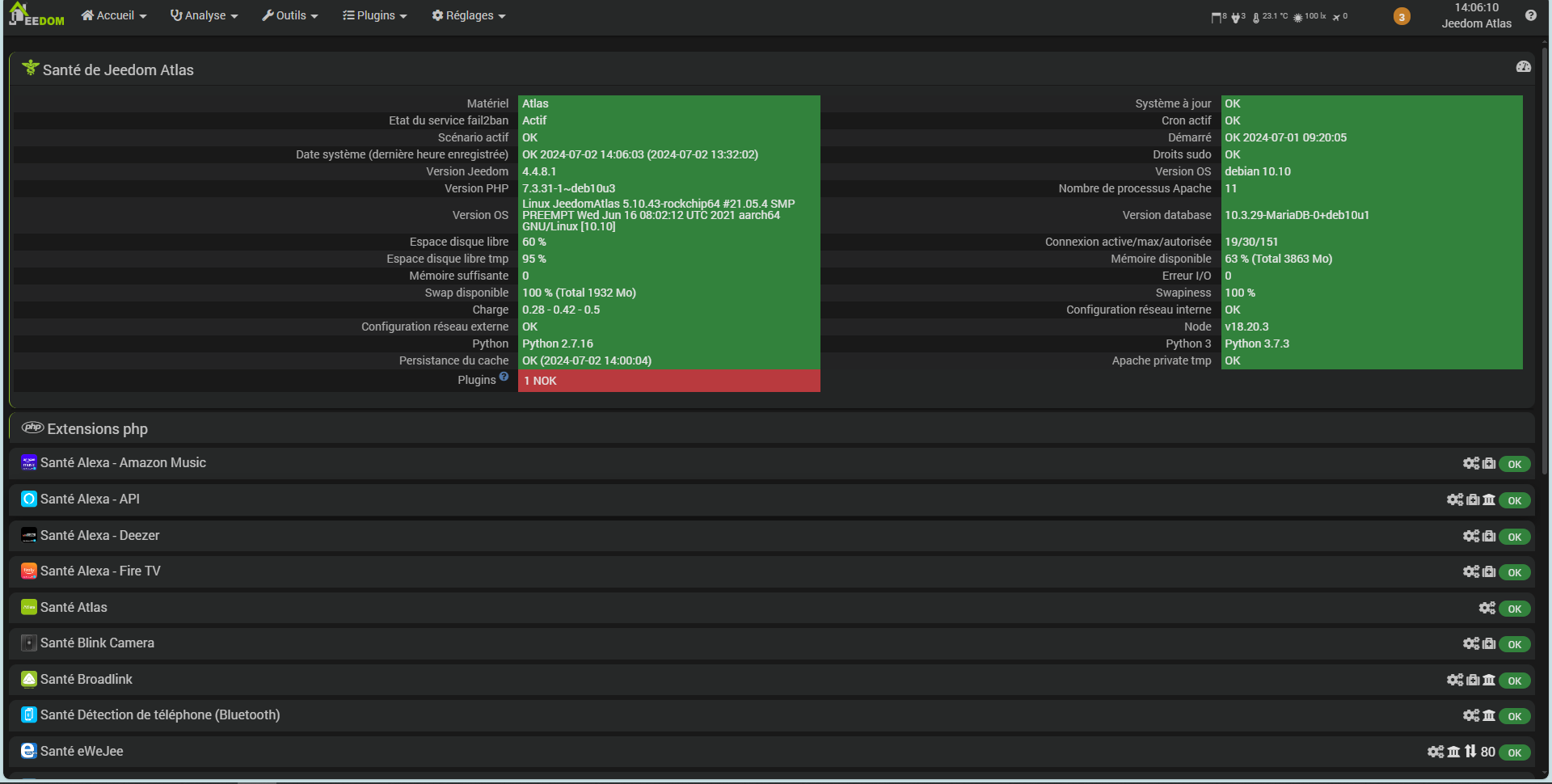Screen dimensions: 1552x784
Task: Click the columned building icon on Broadlink row
Action: (1489, 680)
